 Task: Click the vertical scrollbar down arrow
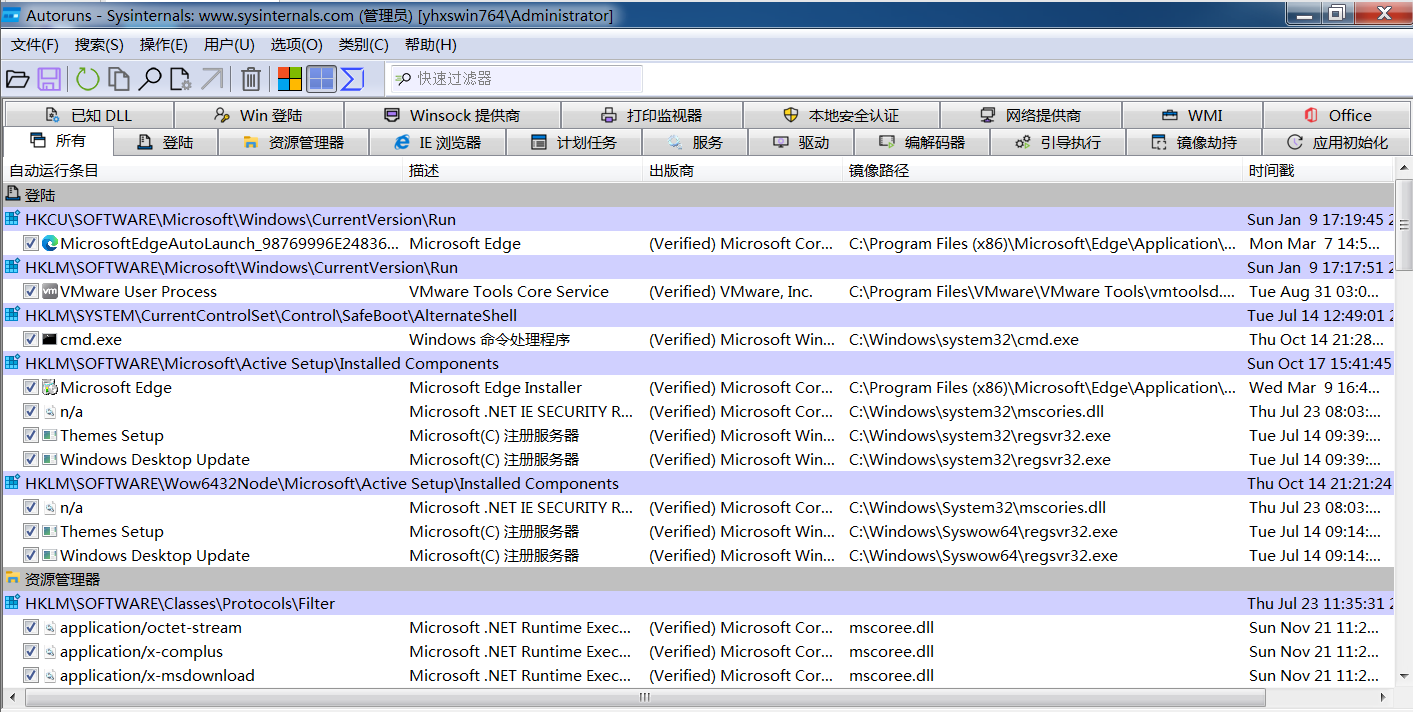(1402, 677)
